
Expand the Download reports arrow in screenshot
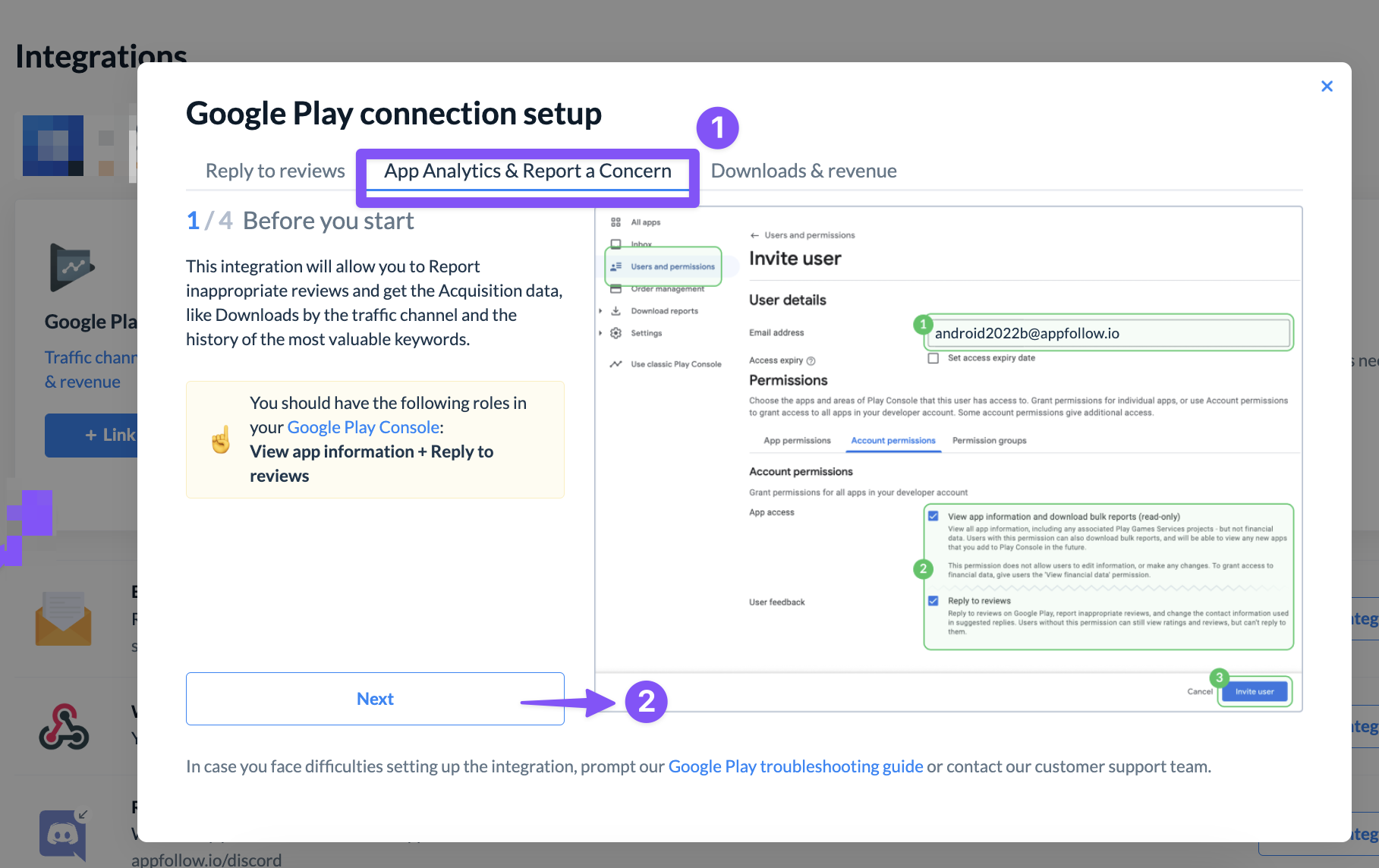[x=600, y=311]
